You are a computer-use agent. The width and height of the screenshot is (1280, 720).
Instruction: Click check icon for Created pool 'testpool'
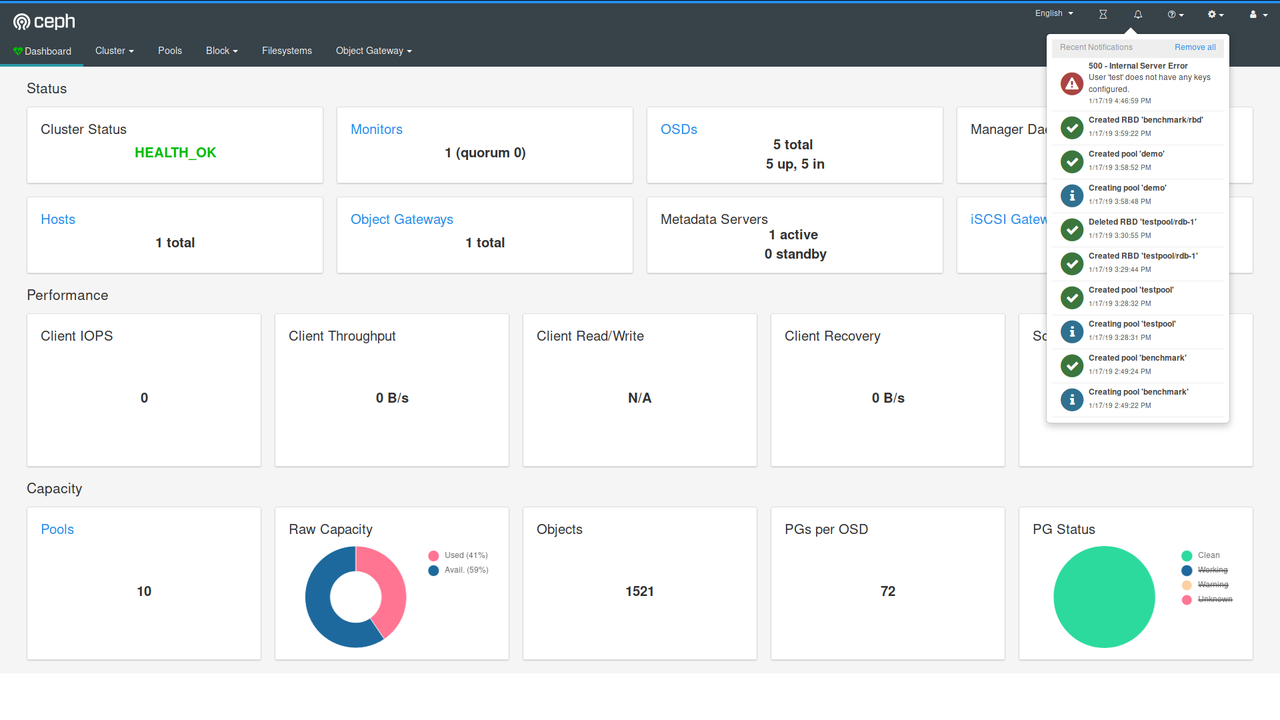pyautogui.click(x=1072, y=297)
